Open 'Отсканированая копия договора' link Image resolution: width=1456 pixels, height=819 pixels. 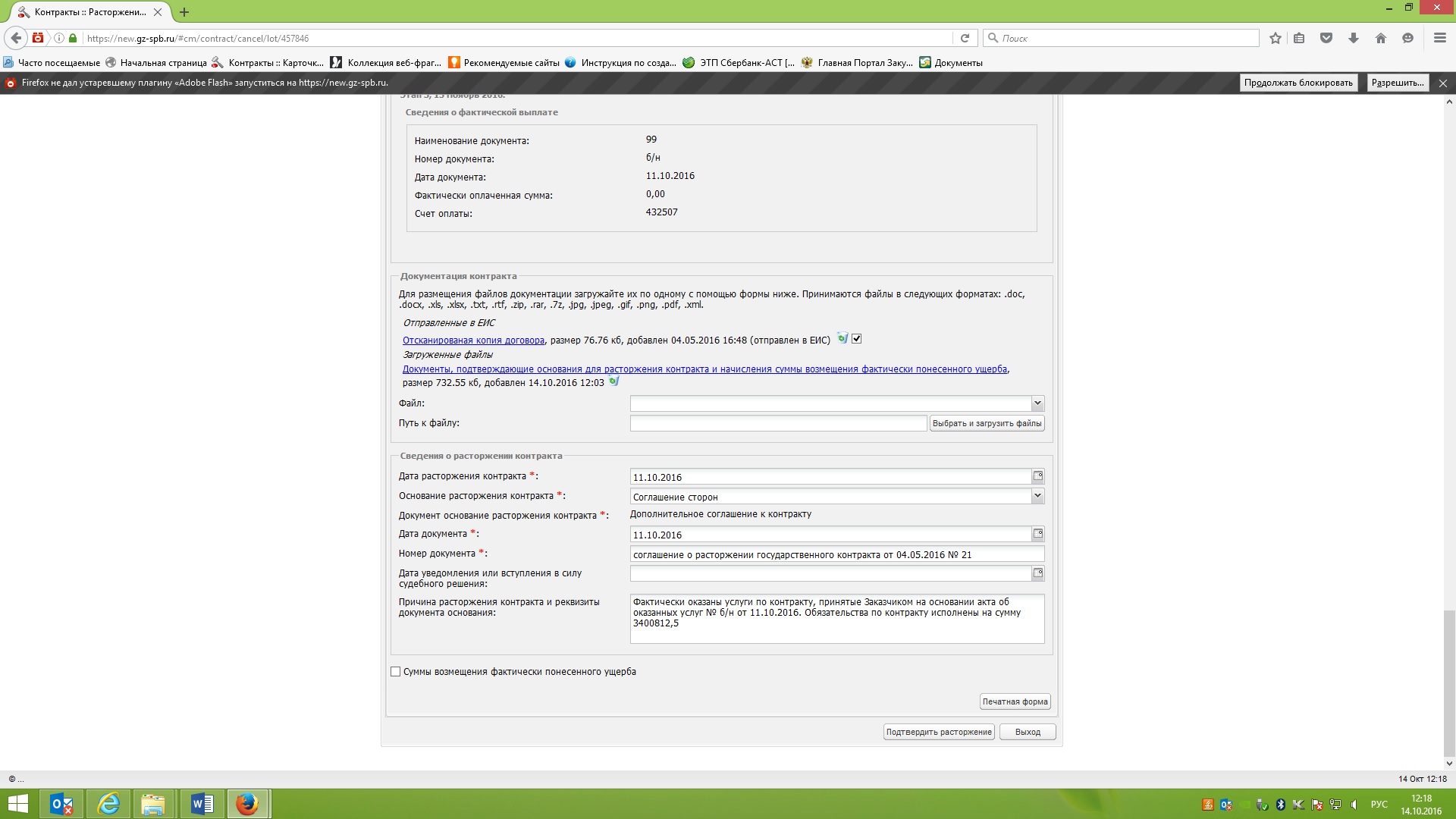473,340
